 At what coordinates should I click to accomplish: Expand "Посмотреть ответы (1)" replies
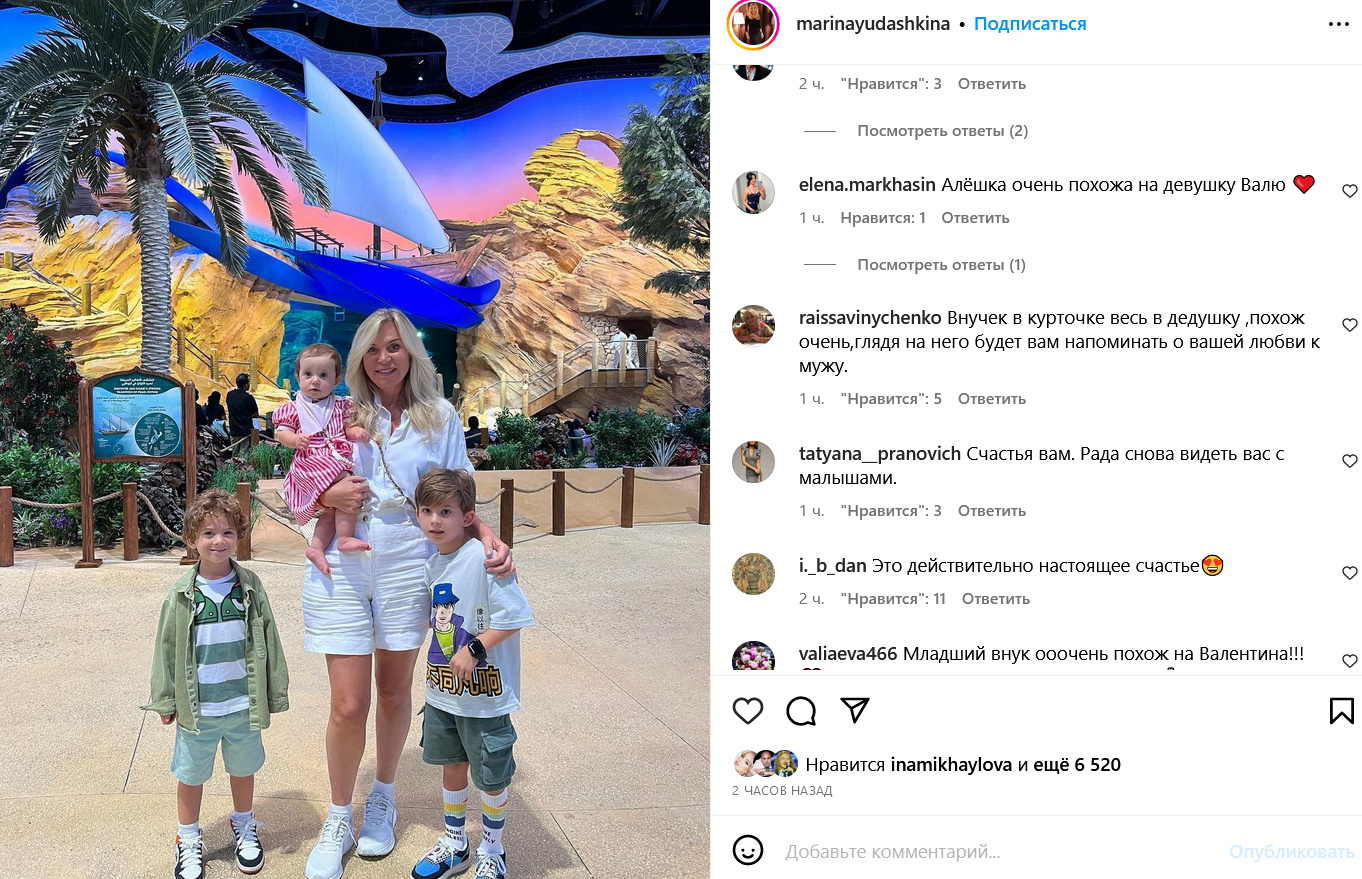click(x=941, y=265)
